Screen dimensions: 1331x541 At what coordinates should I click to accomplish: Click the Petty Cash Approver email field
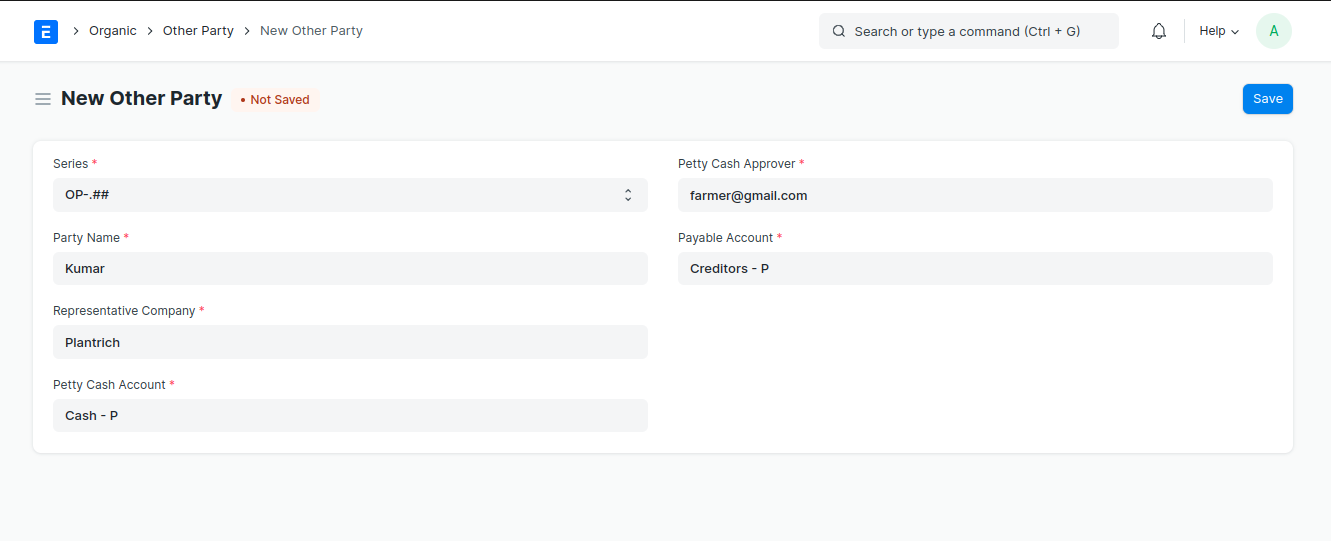[x=975, y=195]
